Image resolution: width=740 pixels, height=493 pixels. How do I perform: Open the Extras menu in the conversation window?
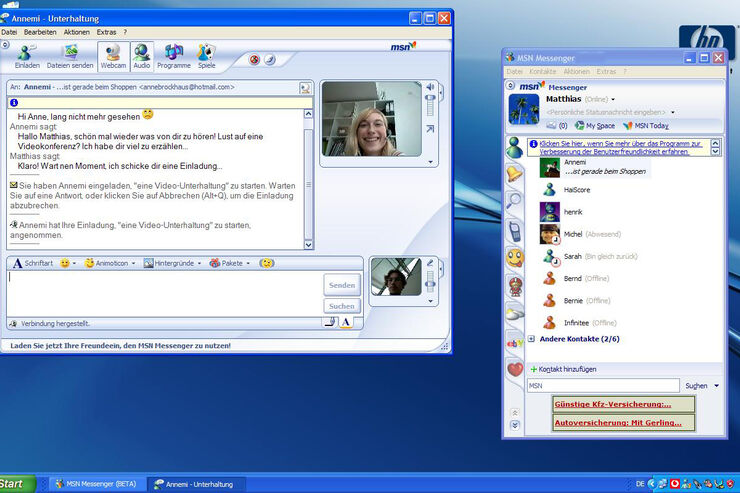(x=106, y=32)
